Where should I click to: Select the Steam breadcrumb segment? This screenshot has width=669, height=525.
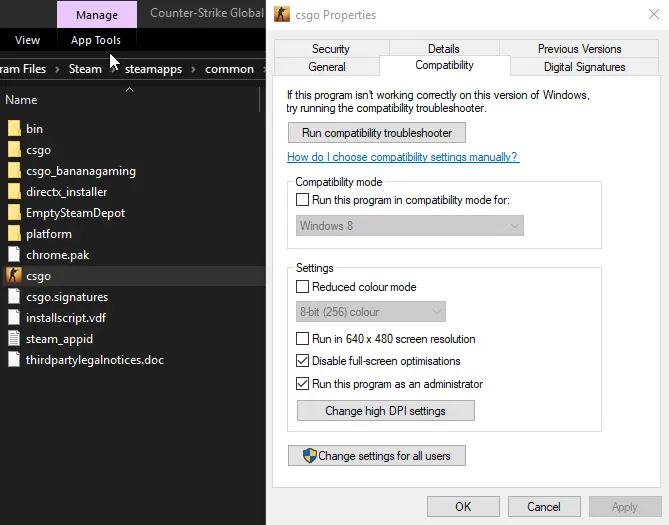85,69
